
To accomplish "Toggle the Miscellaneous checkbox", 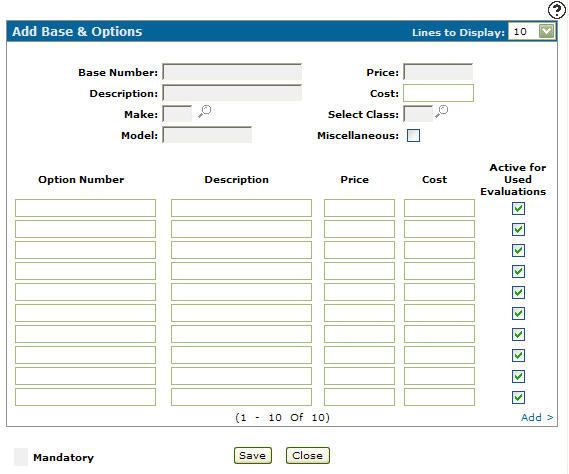I will click(x=413, y=135).
